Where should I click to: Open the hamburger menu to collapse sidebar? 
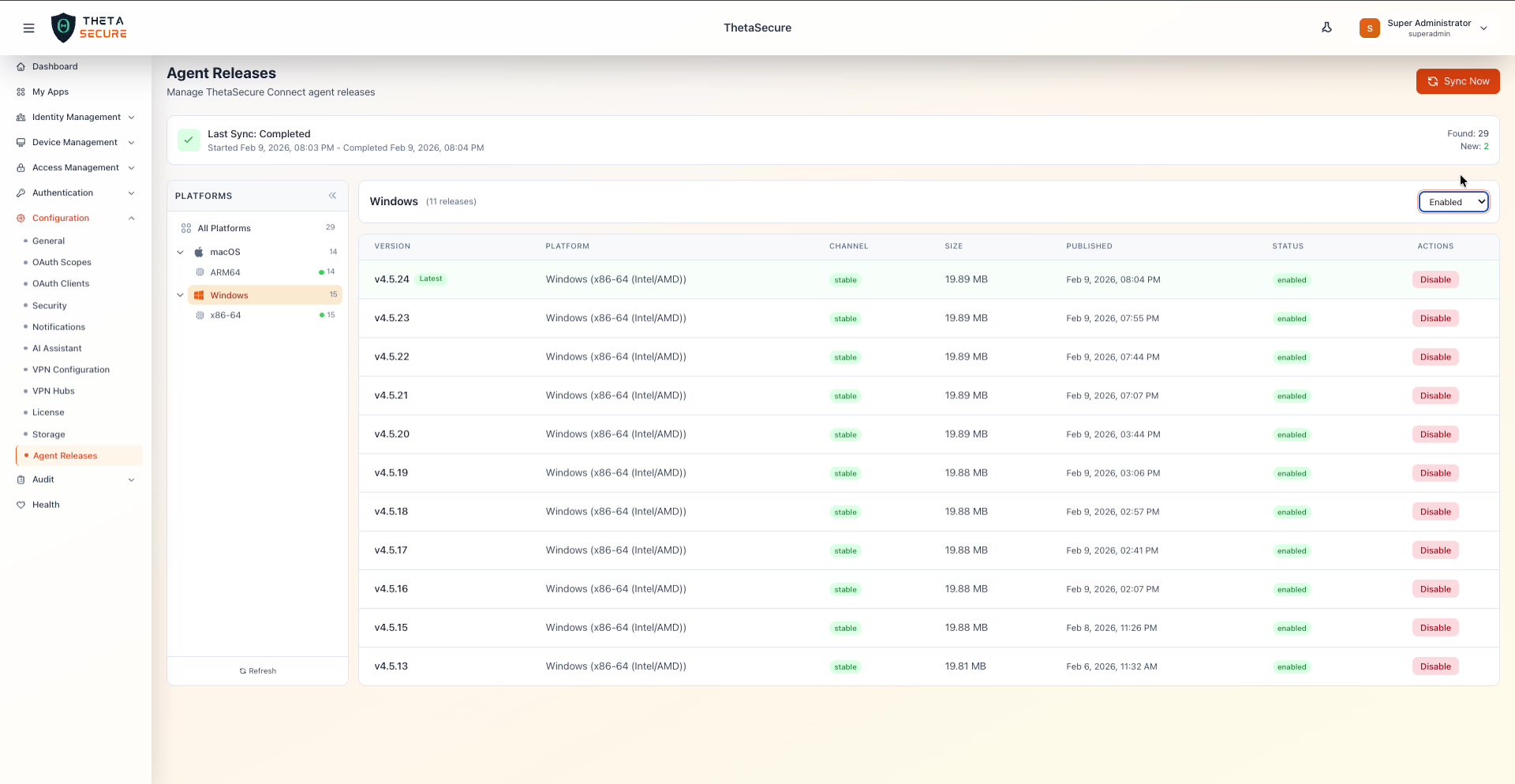pyautogui.click(x=29, y=28)
